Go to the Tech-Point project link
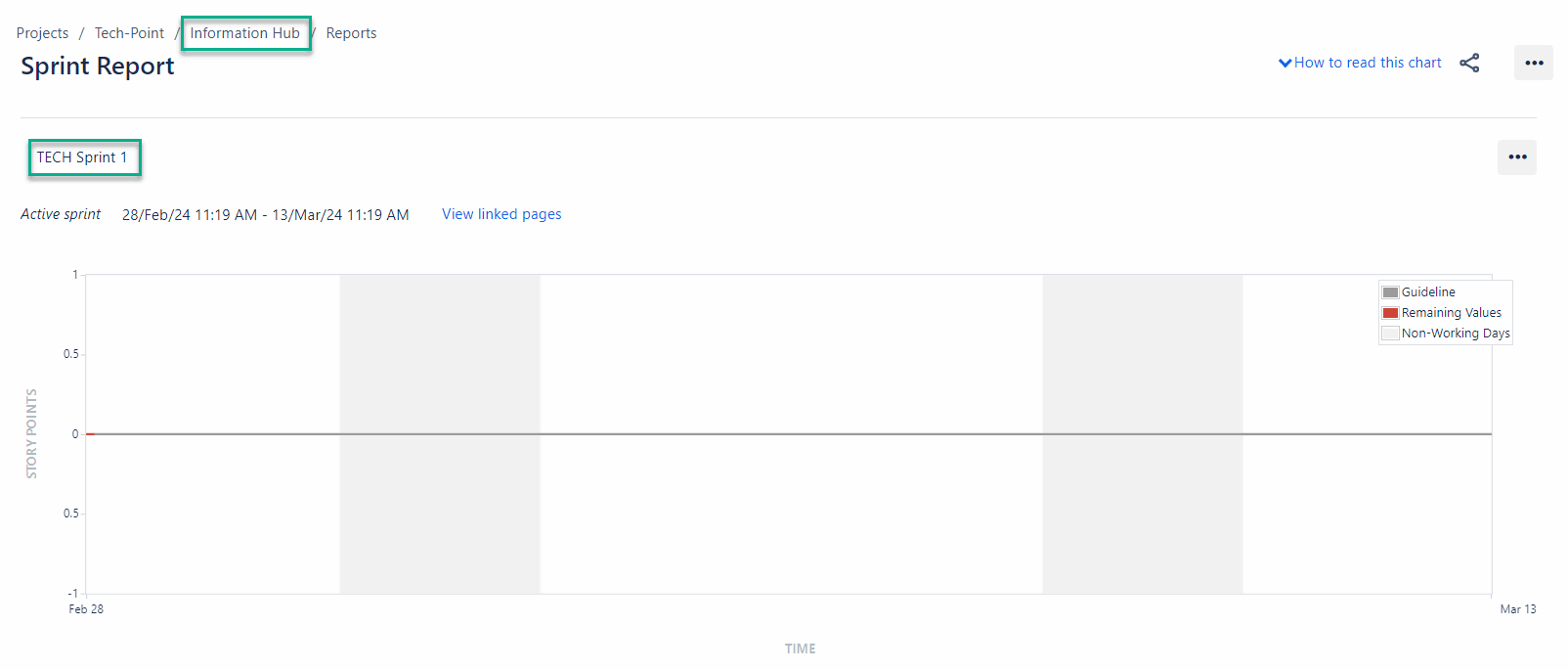Screen dimensions: 1568x670 (x=128, y=32)
